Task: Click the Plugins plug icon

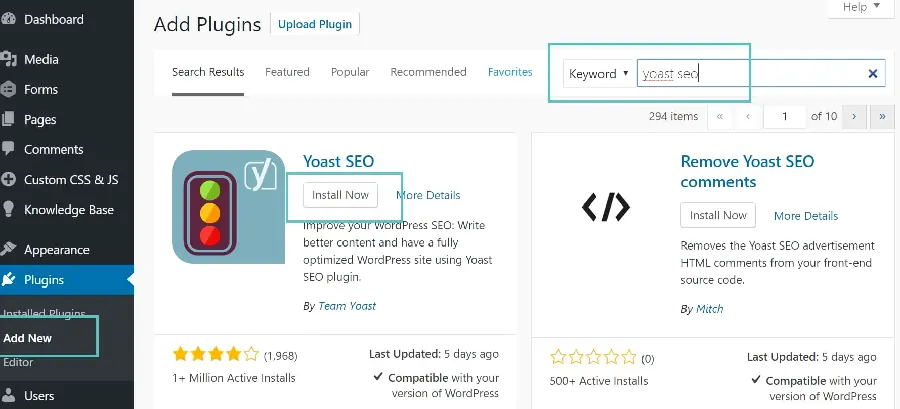Action: pos(8,280)
